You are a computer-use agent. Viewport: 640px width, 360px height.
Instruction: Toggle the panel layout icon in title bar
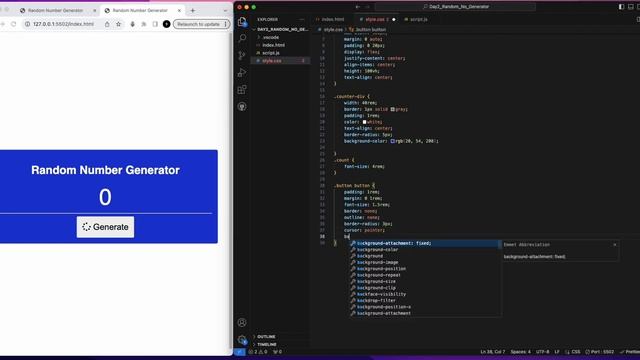[631, 7]
